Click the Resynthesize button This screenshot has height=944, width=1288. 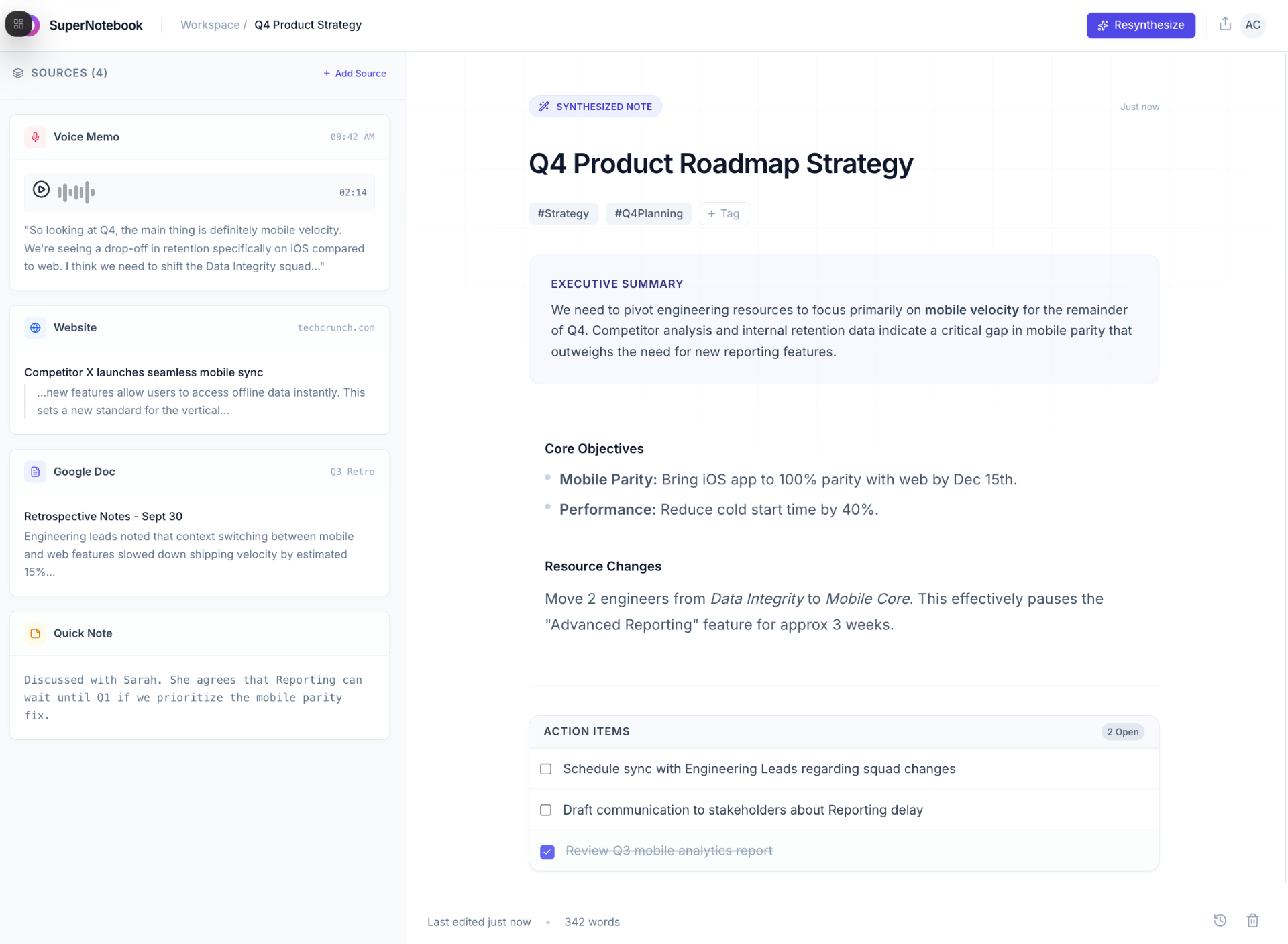click(1140, 25)
